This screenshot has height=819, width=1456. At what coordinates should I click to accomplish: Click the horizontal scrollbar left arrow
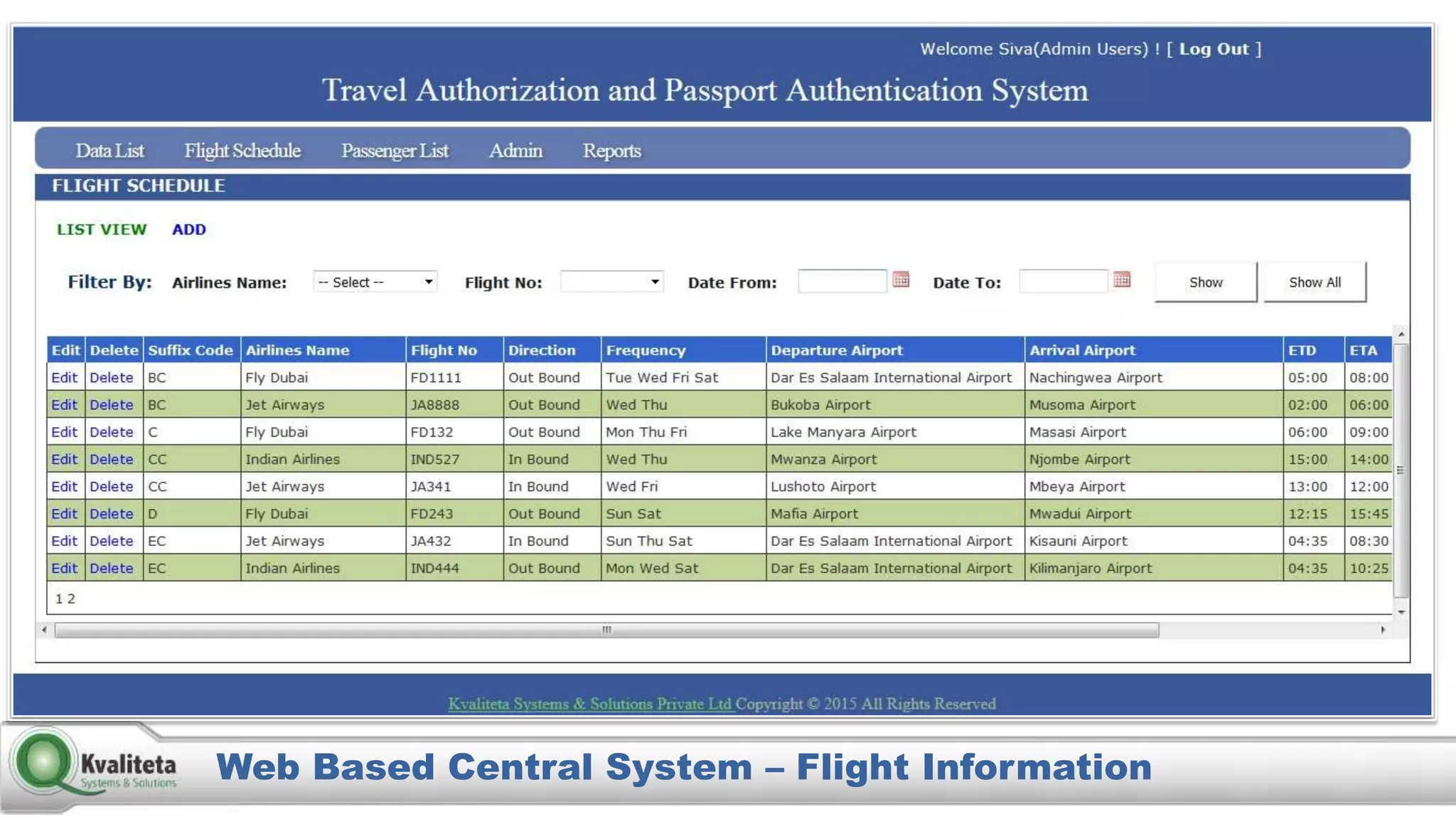(x=44, y=630)
